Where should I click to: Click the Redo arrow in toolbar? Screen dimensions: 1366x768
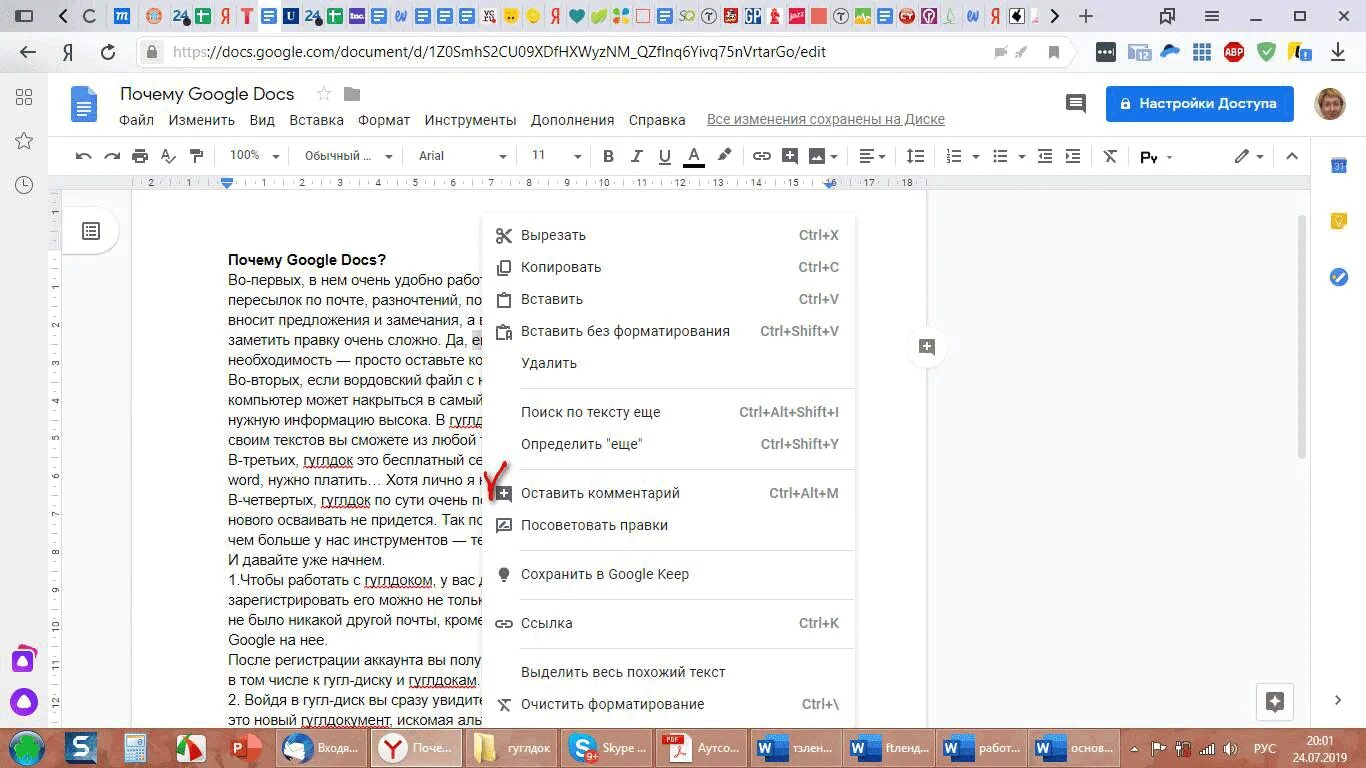(x=112, y=156)
